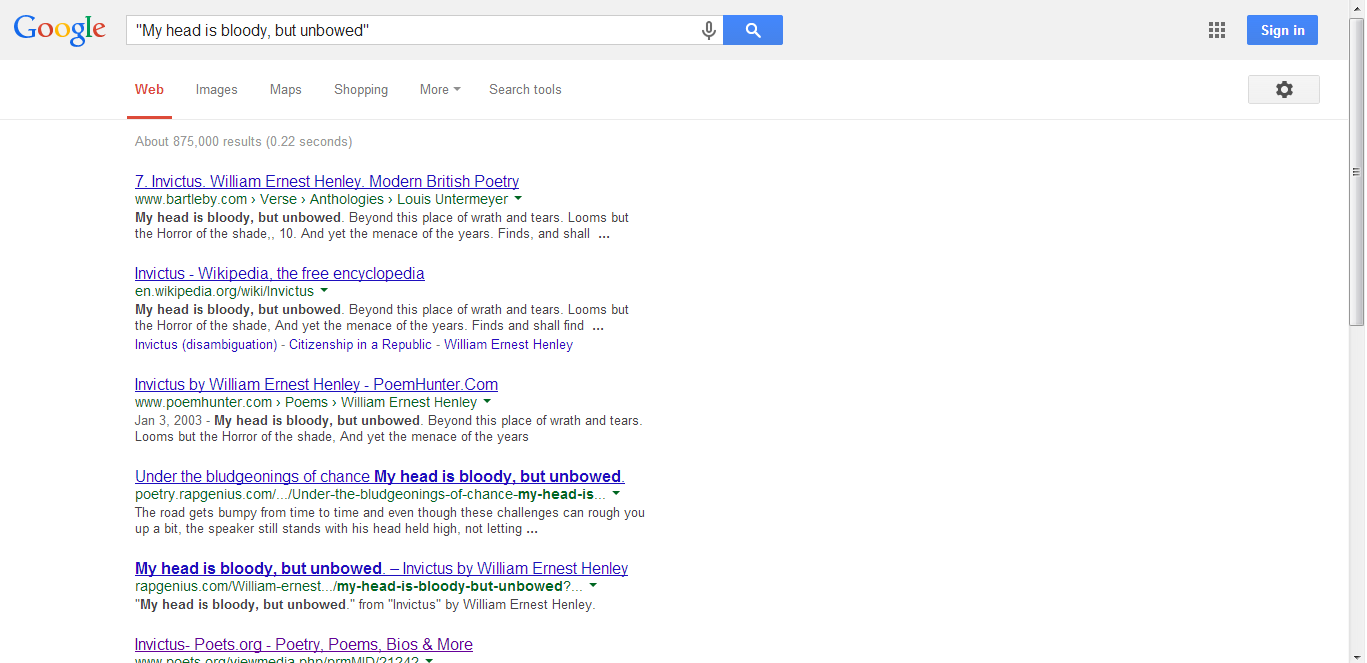The height and width of the screenshot is (663, 1367).
Task: Open the Invictus Poets.org result
Action: (x=304, y=644)
